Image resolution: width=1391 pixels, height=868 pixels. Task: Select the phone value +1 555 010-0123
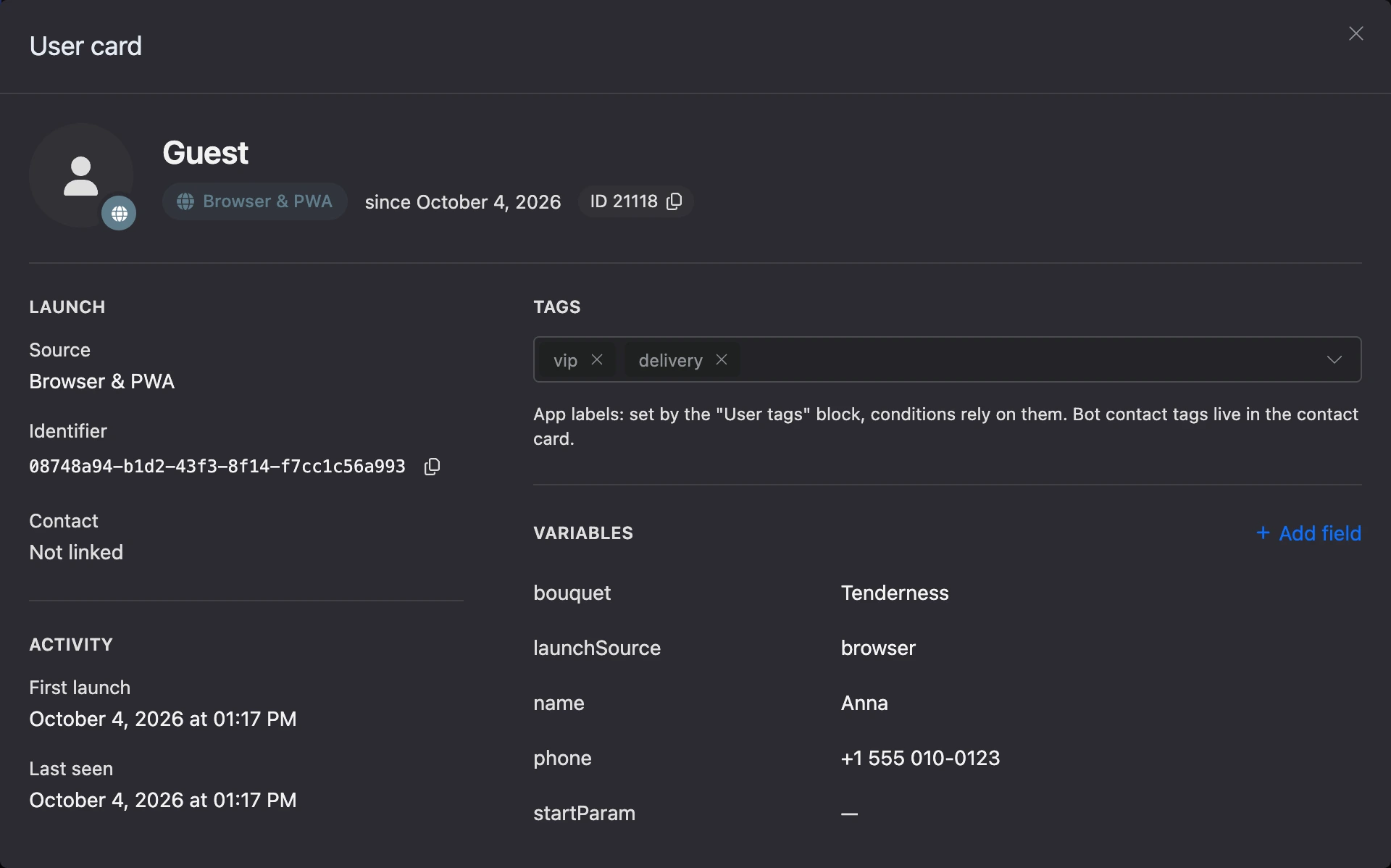[x=920, y=758]
